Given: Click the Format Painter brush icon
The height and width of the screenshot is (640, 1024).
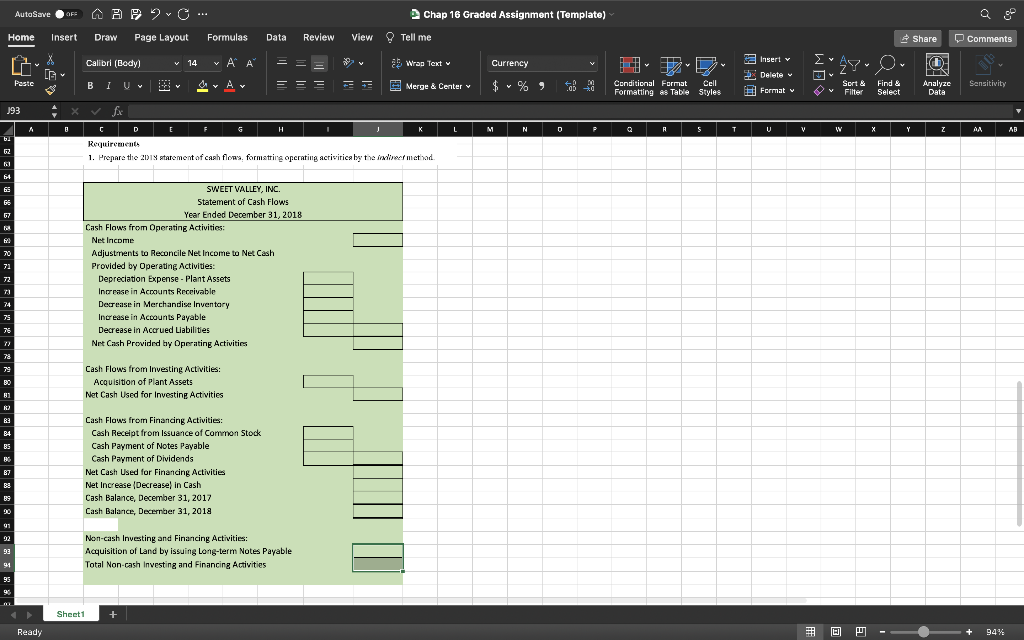Looking at the screenshot, I should click(50, 90).
